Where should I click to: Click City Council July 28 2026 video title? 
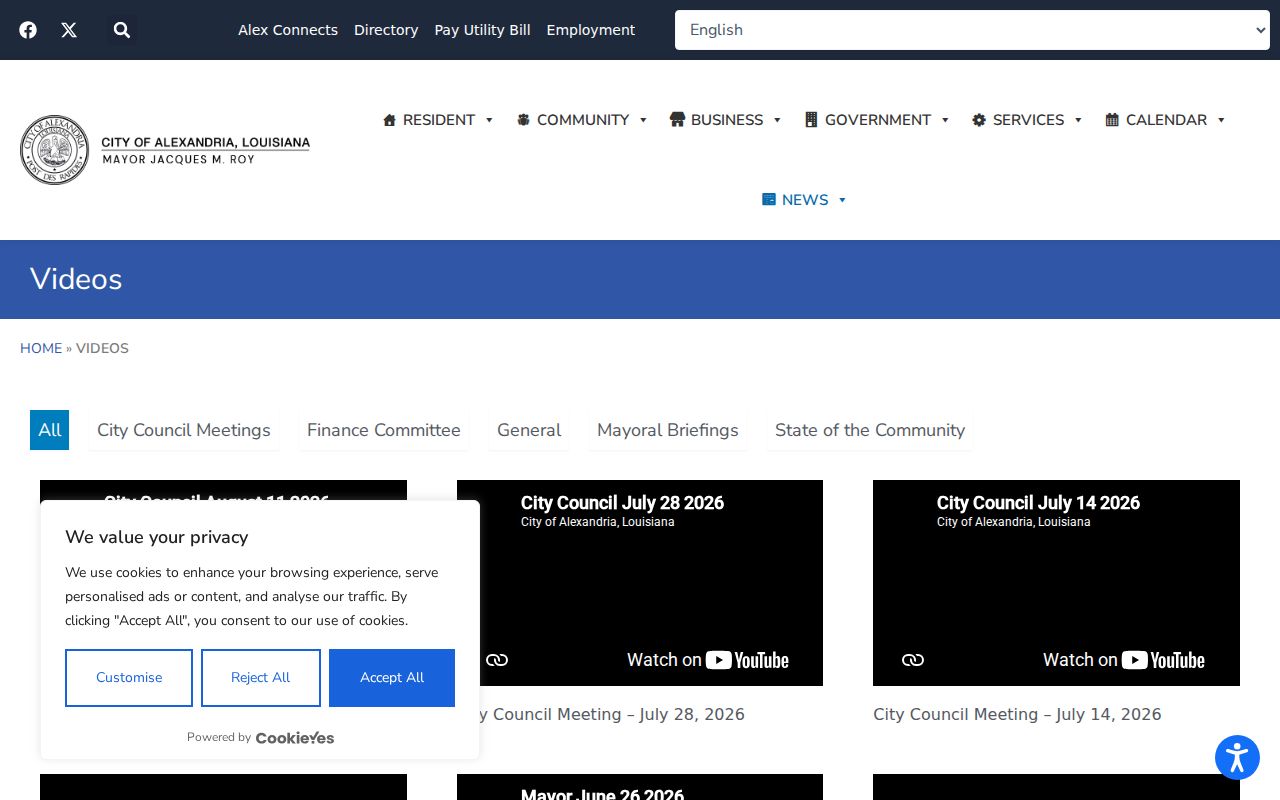622,503
